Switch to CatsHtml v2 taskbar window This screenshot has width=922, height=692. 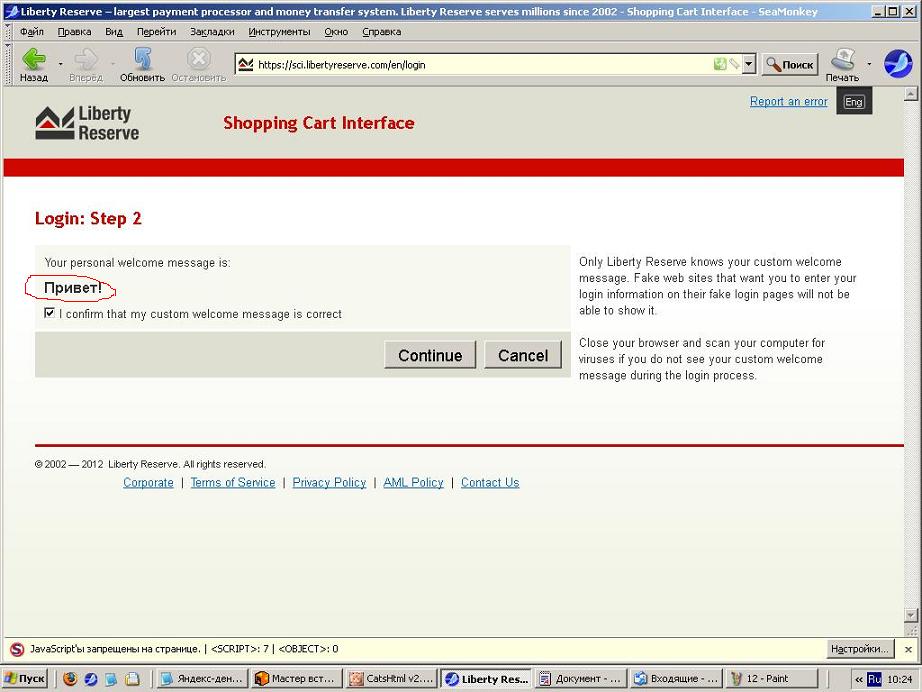click(x=392, y=679)
